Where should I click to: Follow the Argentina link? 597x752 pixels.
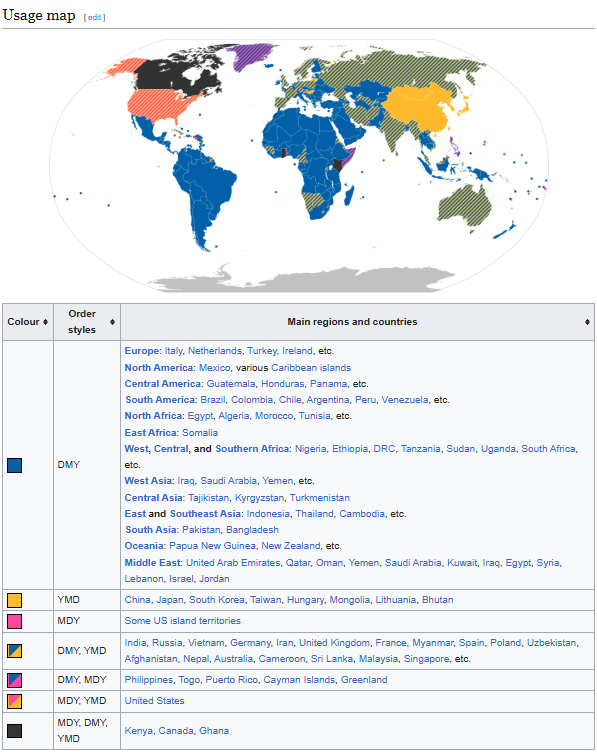tap(328, 400)
